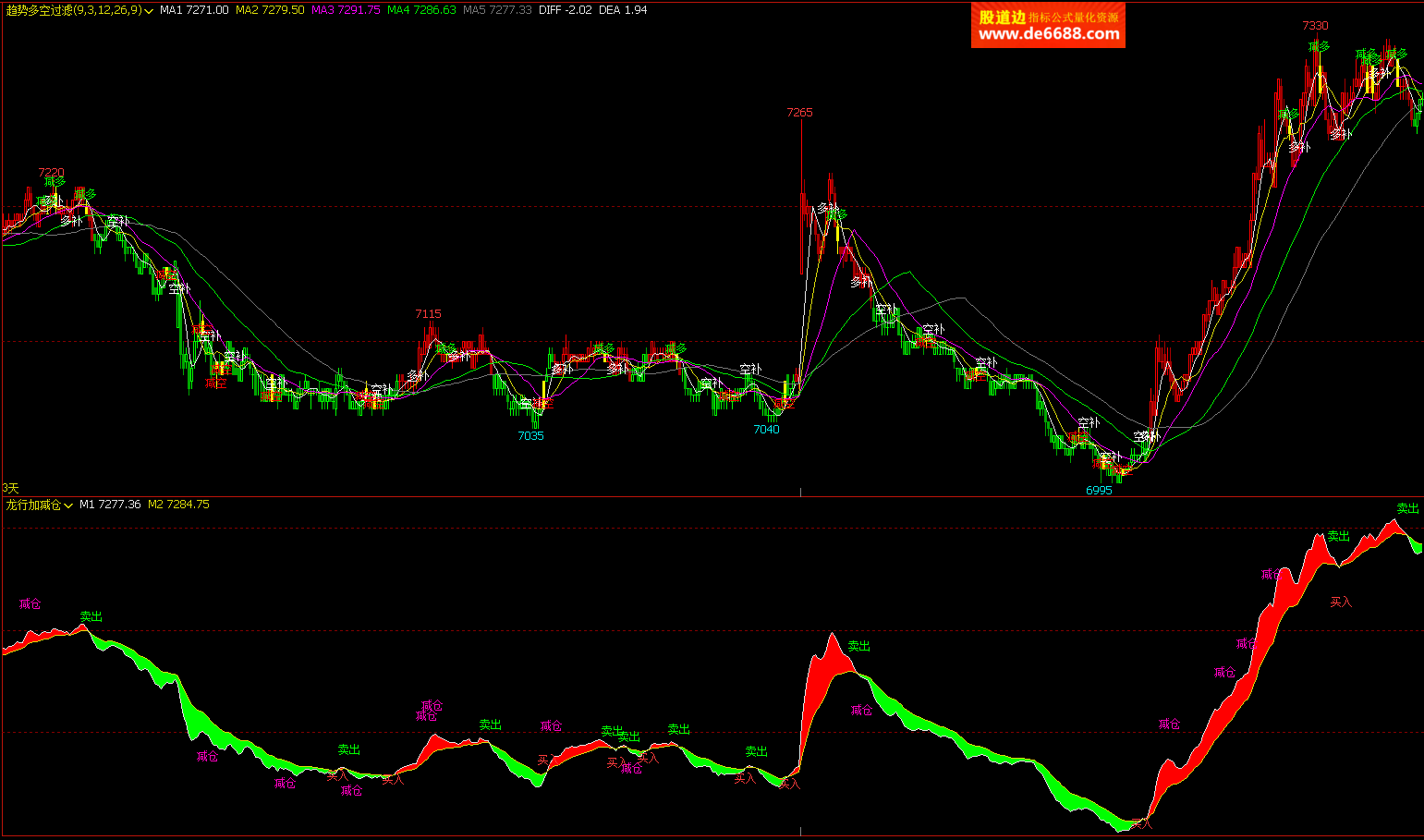Click the M1 7277.36 label in lower panel

tap(110, 505)
